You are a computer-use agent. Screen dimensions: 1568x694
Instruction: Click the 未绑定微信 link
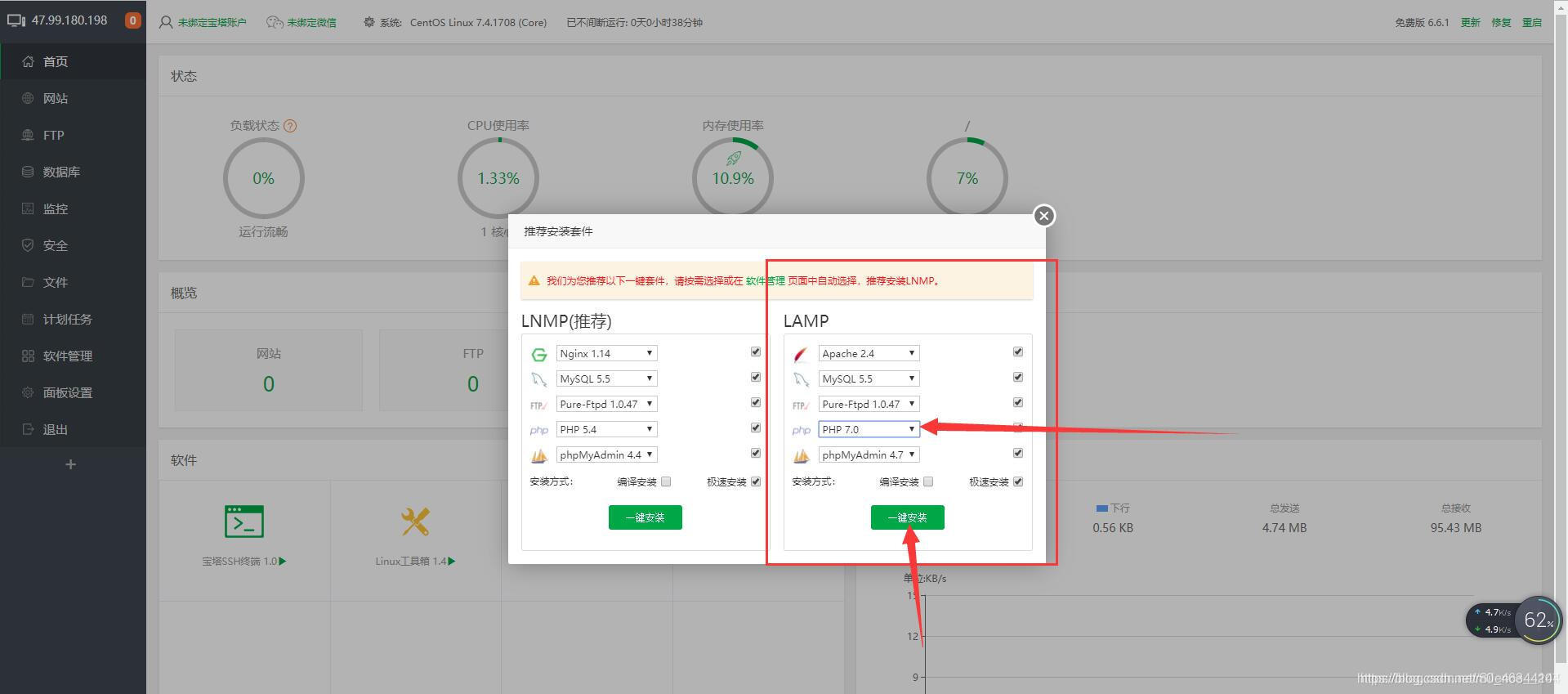point(311,22)
